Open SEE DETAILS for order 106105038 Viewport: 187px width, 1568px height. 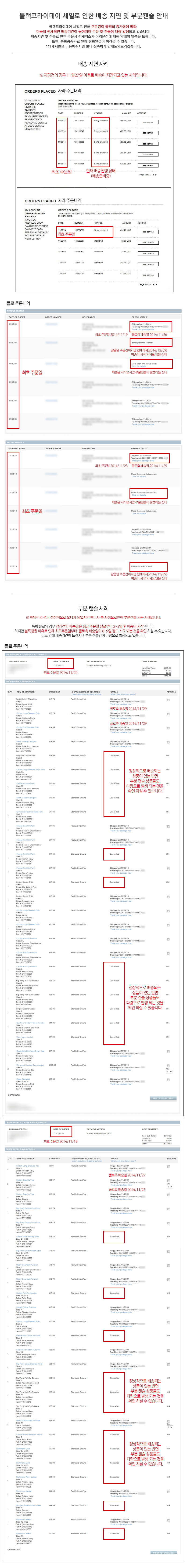point(148,144)
